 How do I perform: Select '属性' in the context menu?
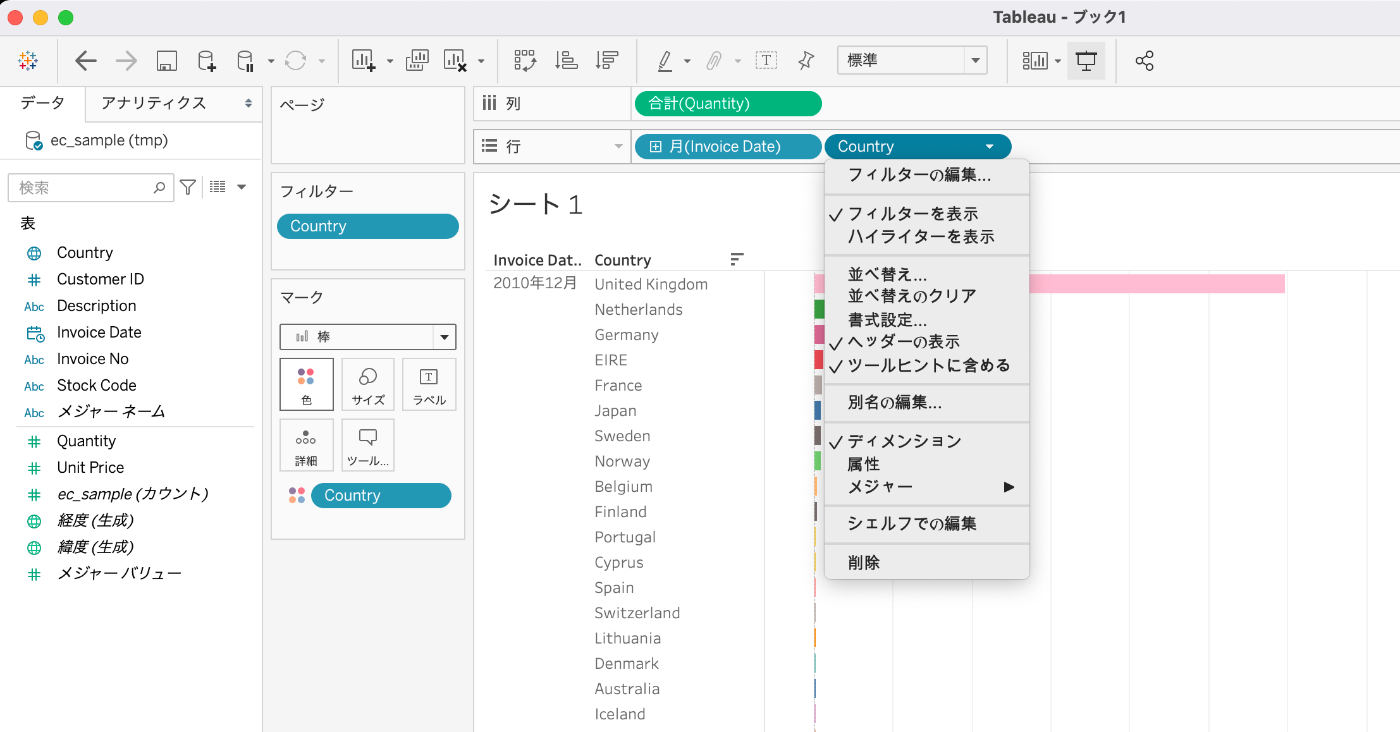click(927, 464)
